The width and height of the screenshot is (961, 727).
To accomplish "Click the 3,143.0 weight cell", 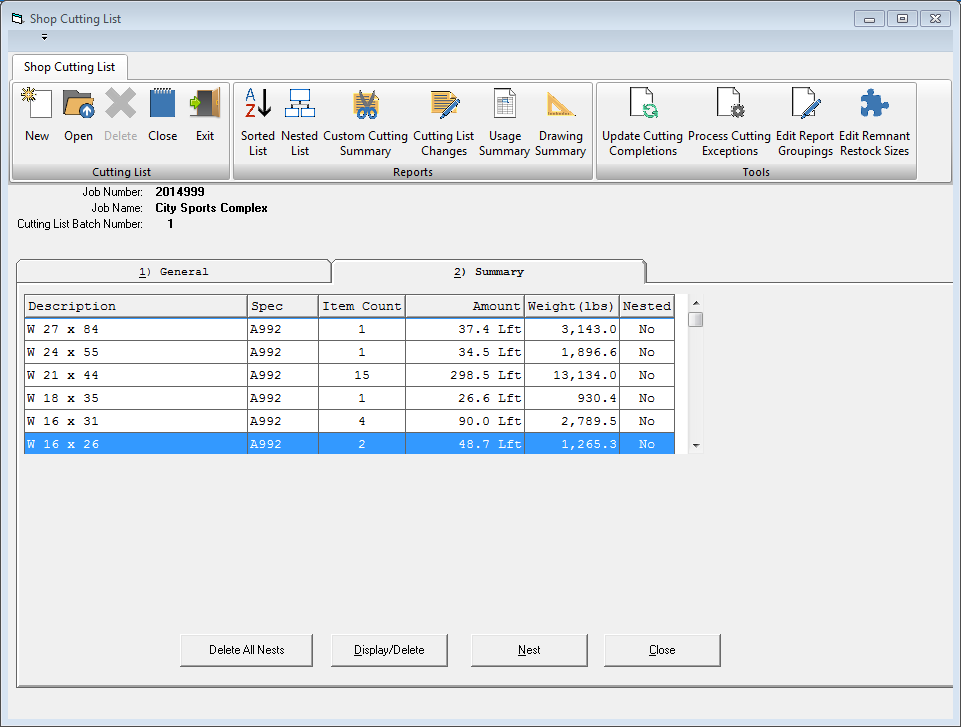I will point(572,329).
